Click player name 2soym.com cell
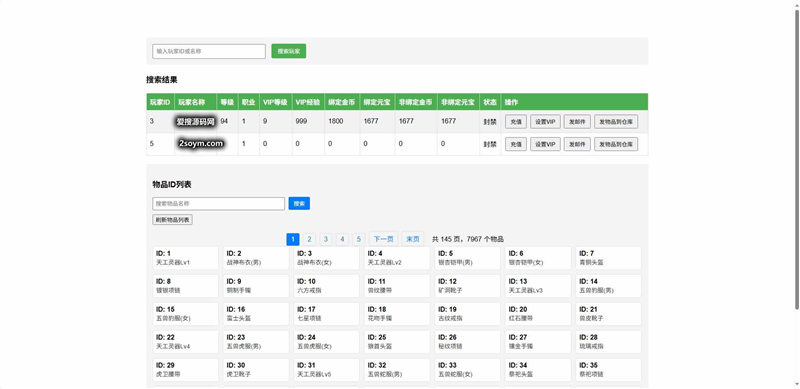This screenshot has width=800, height=389. click(201, 144)
